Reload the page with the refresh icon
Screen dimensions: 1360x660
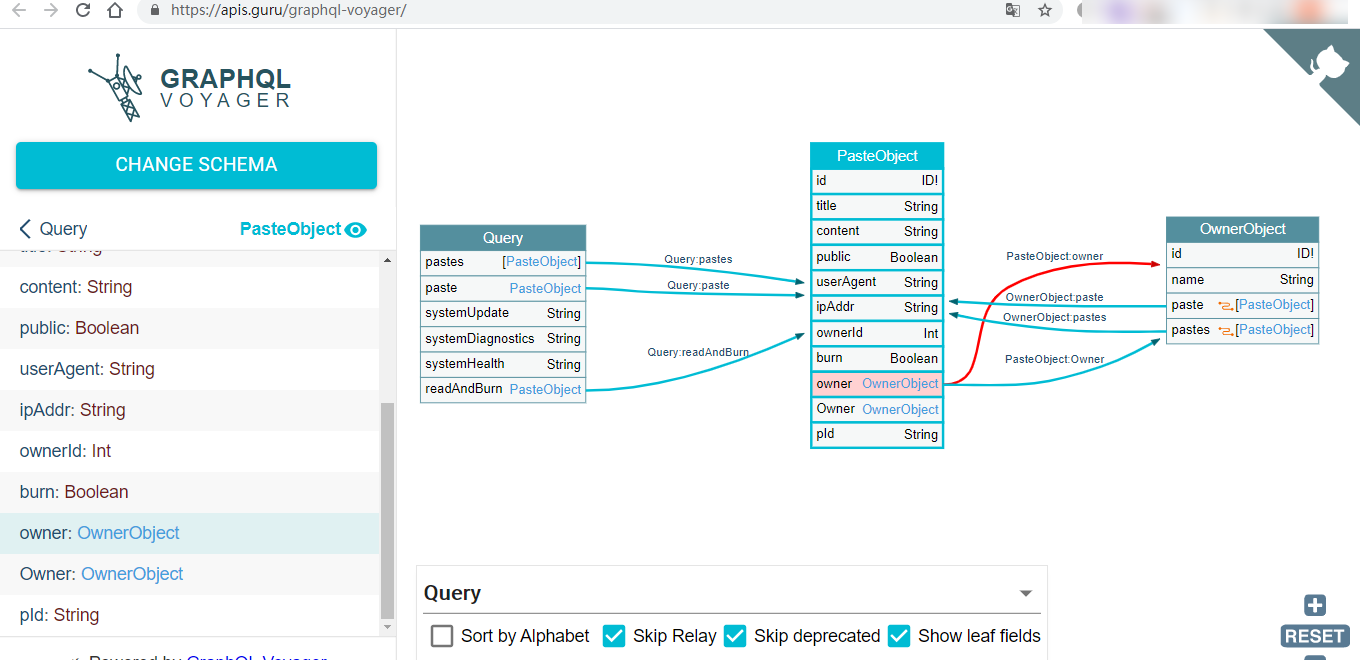tap(83, 11)
